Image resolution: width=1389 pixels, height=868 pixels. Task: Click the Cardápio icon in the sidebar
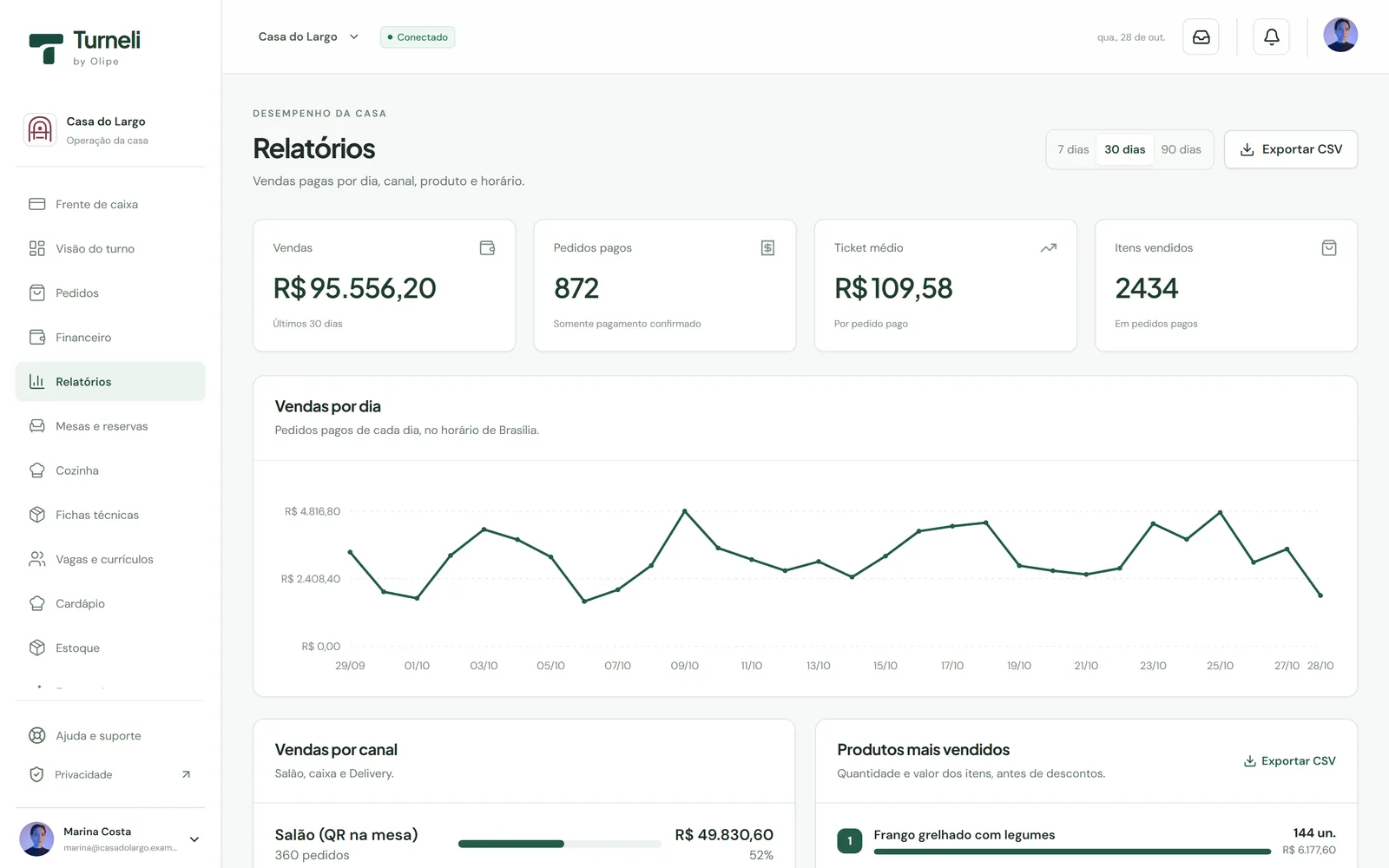click(x=37, y=603)
